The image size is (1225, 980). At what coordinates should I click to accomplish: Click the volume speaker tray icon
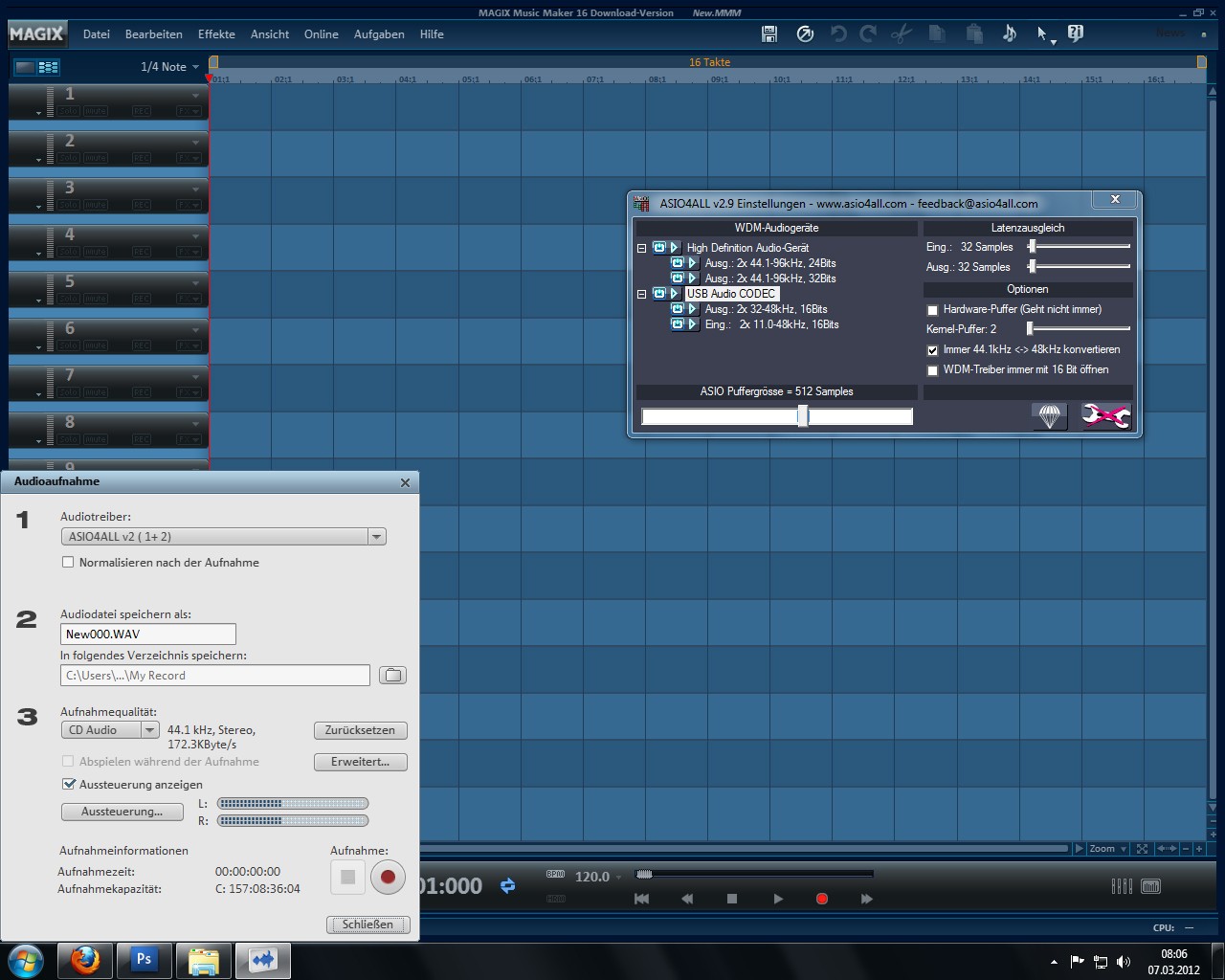coord(1124,962)
